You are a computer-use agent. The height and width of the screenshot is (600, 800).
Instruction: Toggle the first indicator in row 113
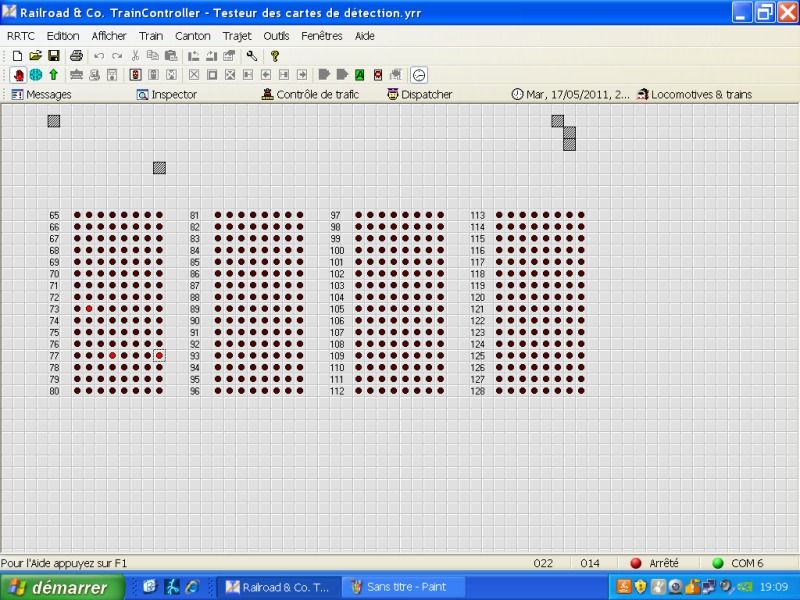pyautogui.click(x=499, y=215)
